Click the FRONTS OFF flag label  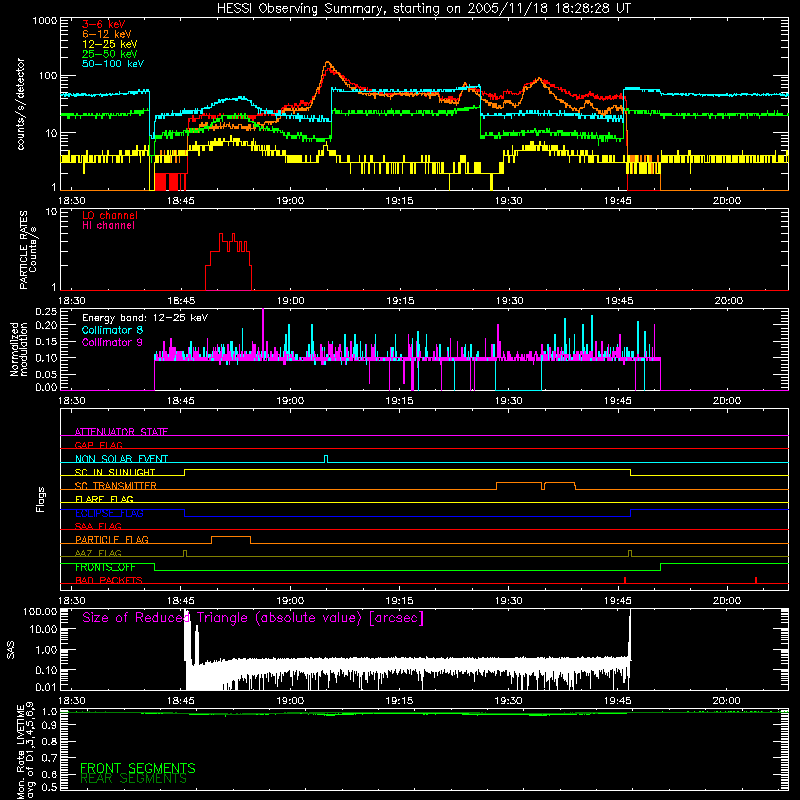pyautogui.click(x=105, y=567)
